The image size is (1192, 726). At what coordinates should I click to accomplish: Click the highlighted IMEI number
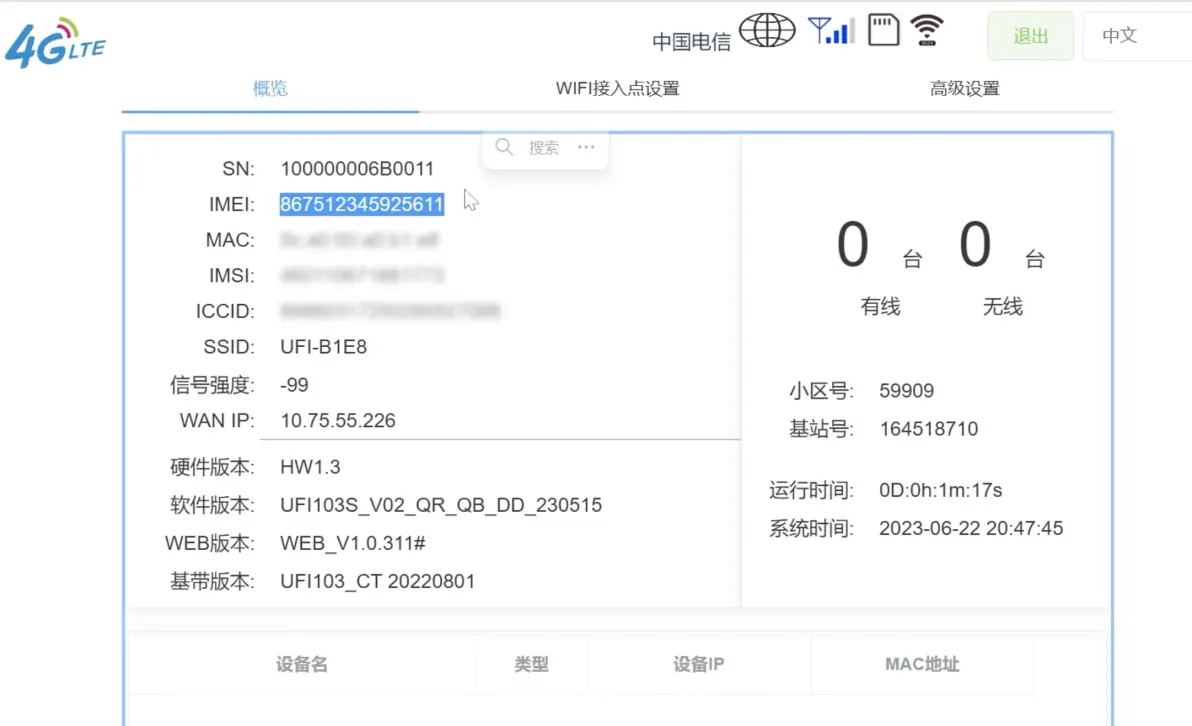coord(361,205)
